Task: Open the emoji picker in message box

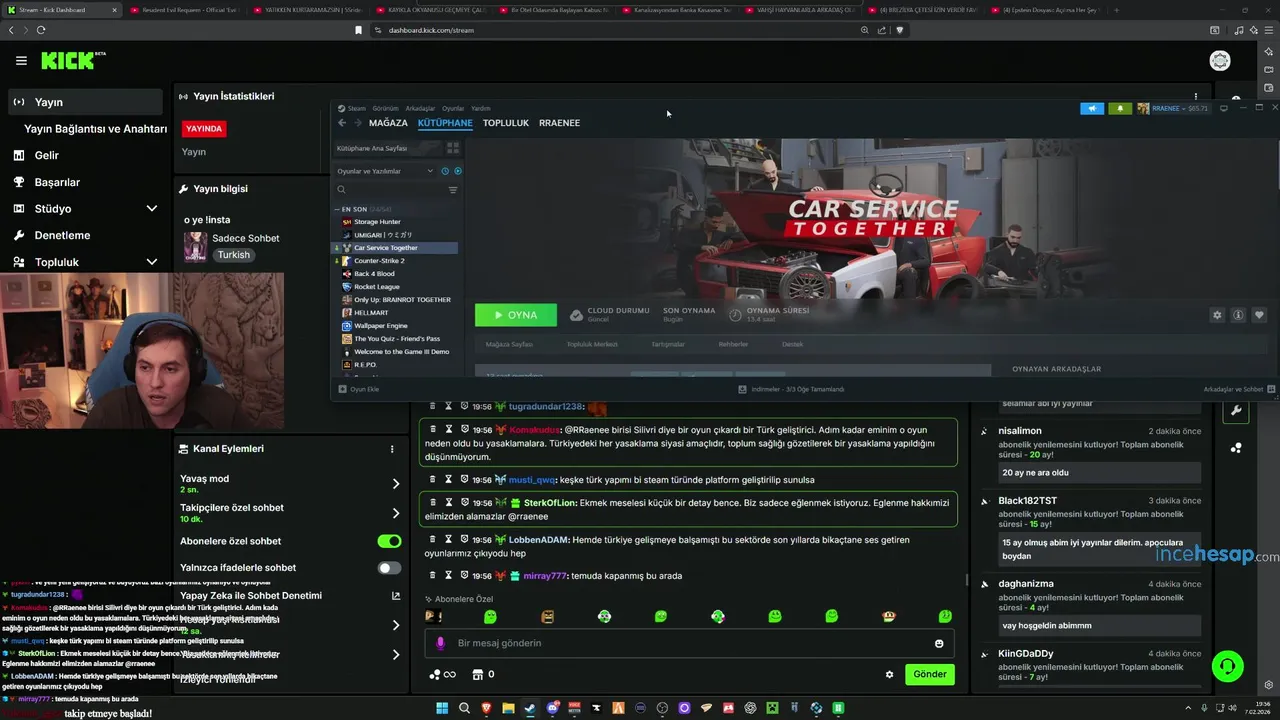Action: point(939,643)
